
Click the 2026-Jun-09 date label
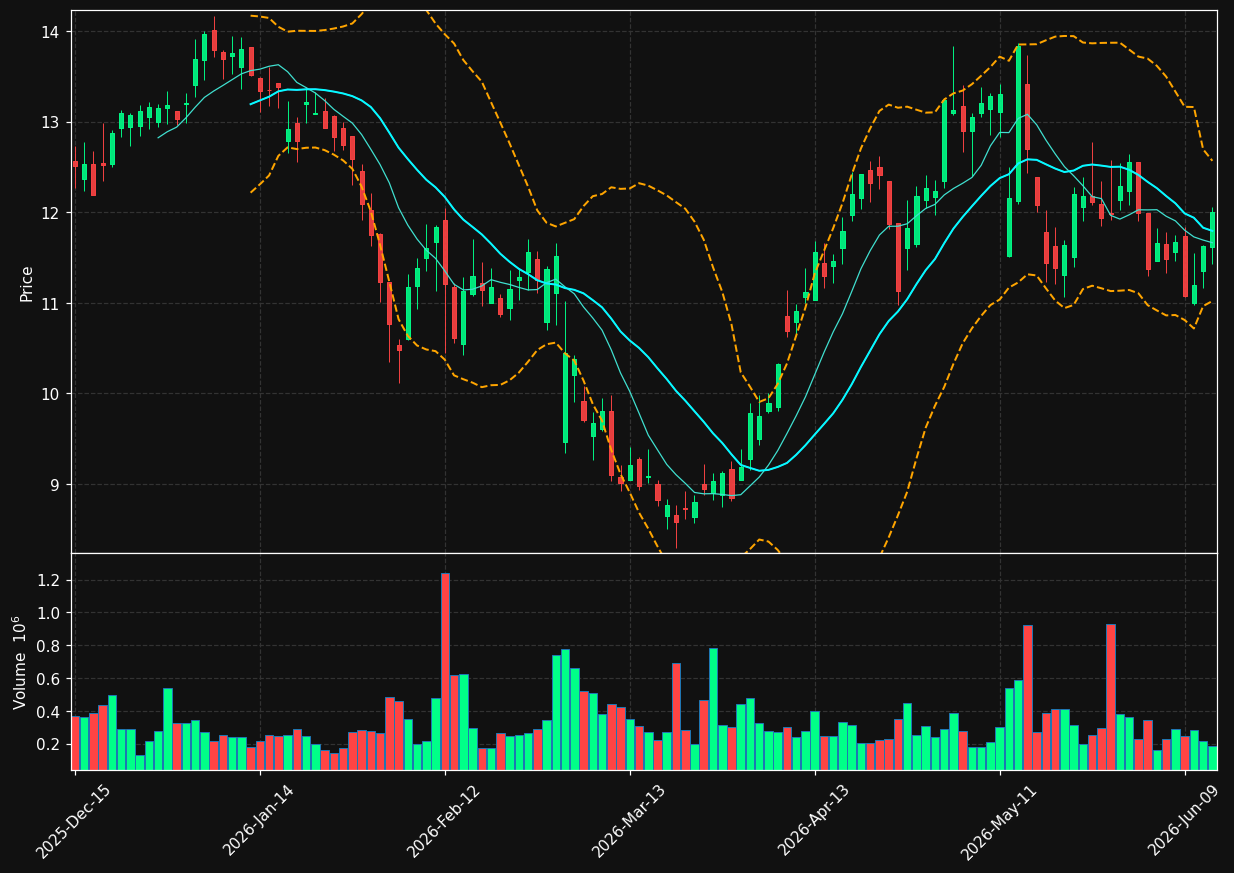point(1184,821)
